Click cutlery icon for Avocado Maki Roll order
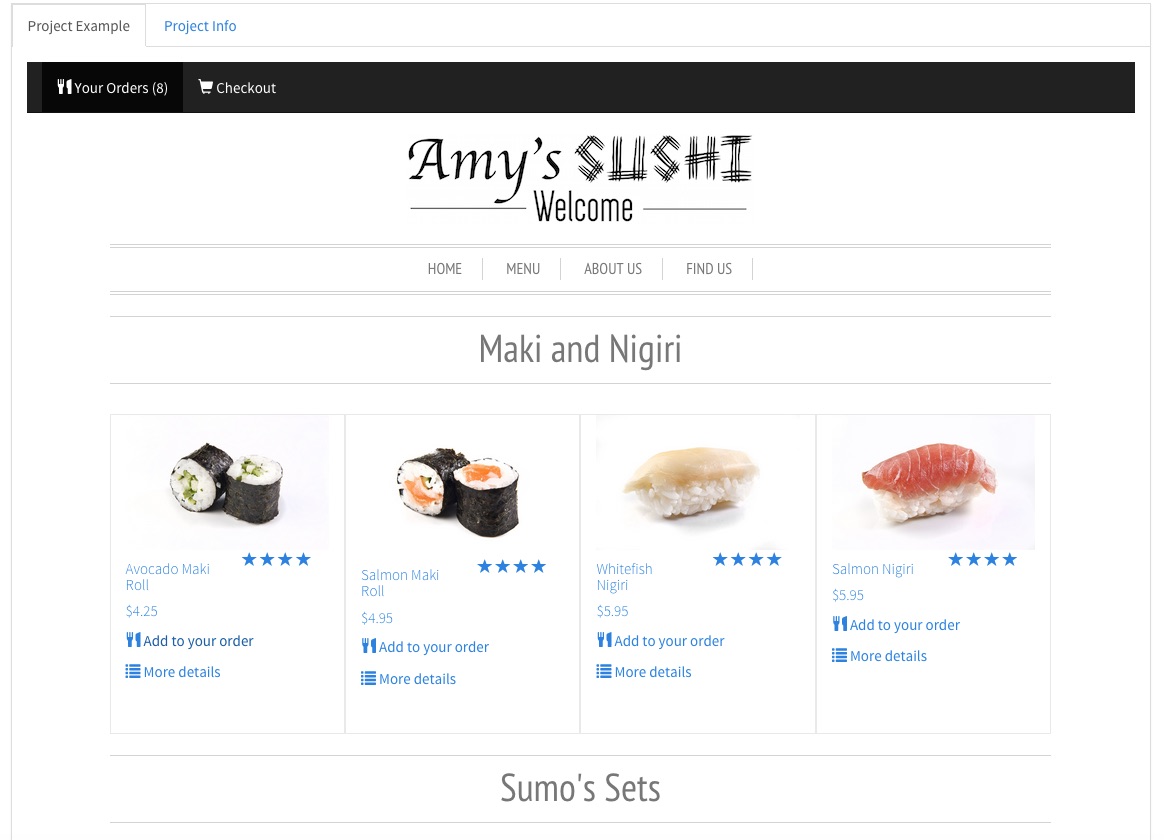Screen dimensions: 1164x840 tap(133, 640)
